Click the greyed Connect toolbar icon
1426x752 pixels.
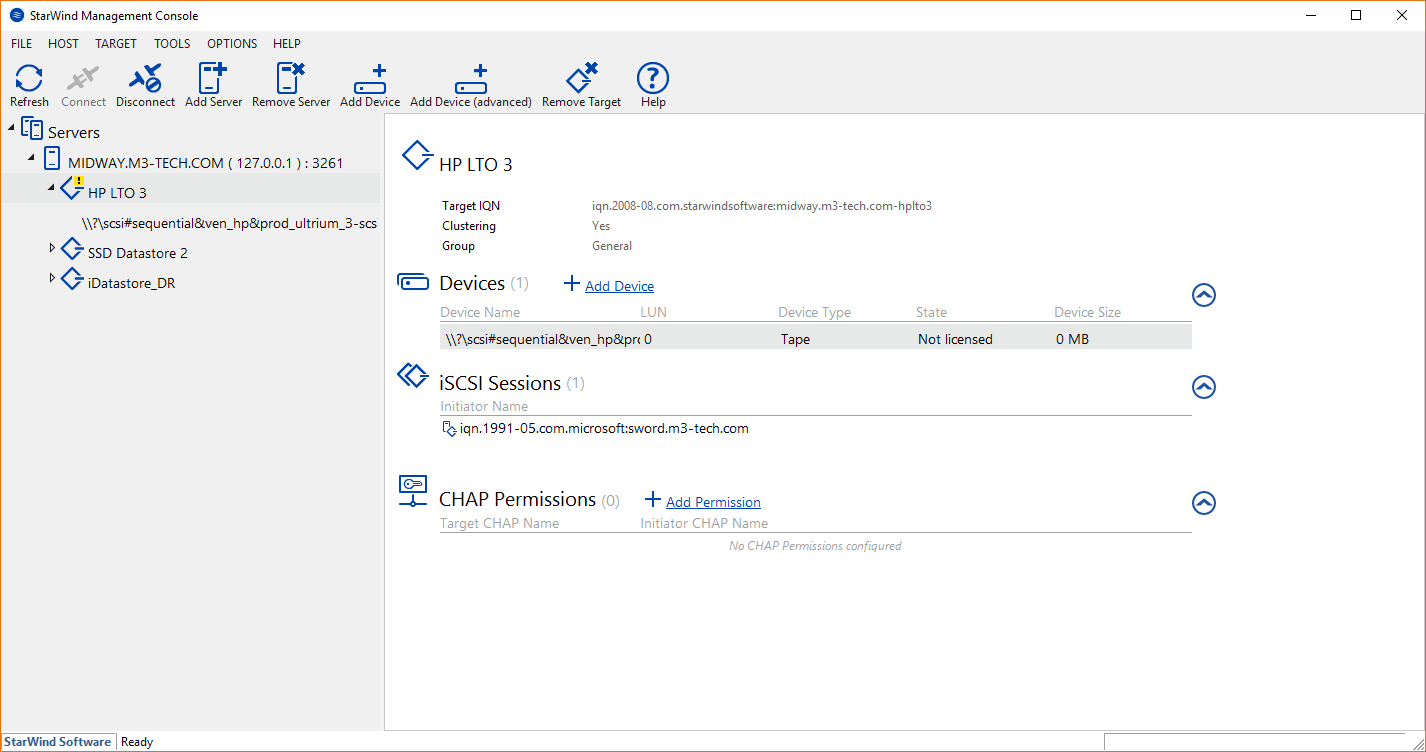(83, 78)
